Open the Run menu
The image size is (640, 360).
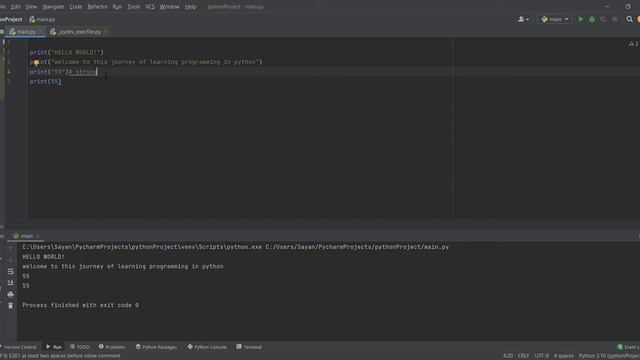coord(117,7)
